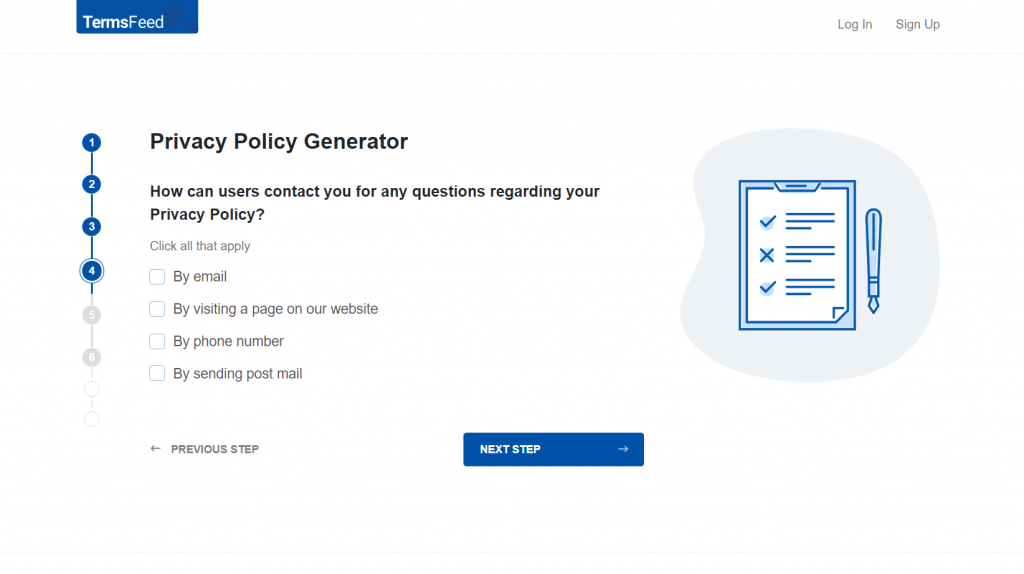
Task: Select step 3 in the progress tracker
Action: (91, 227)
